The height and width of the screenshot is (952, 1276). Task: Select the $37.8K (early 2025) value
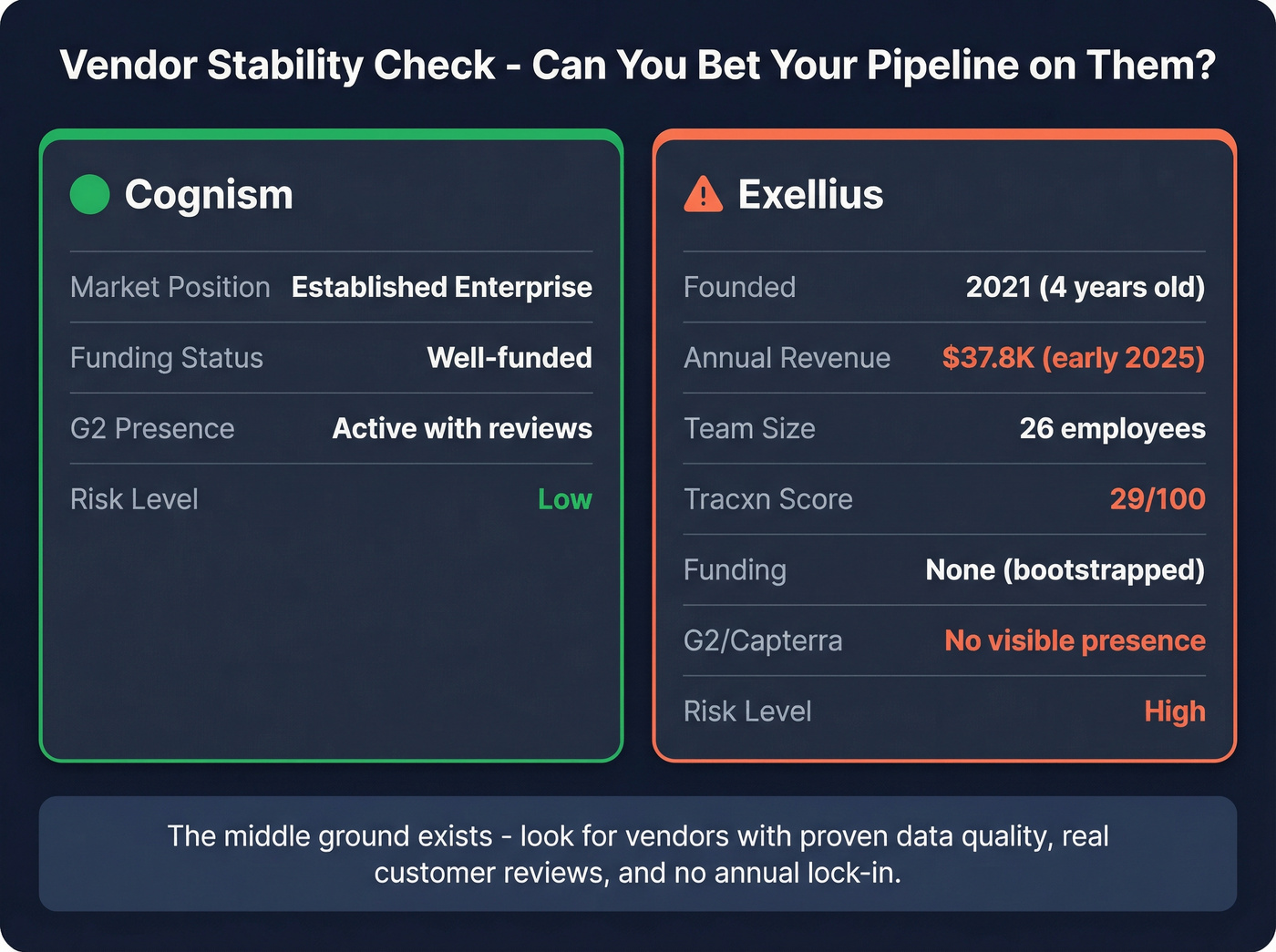tap(1074, 357)
